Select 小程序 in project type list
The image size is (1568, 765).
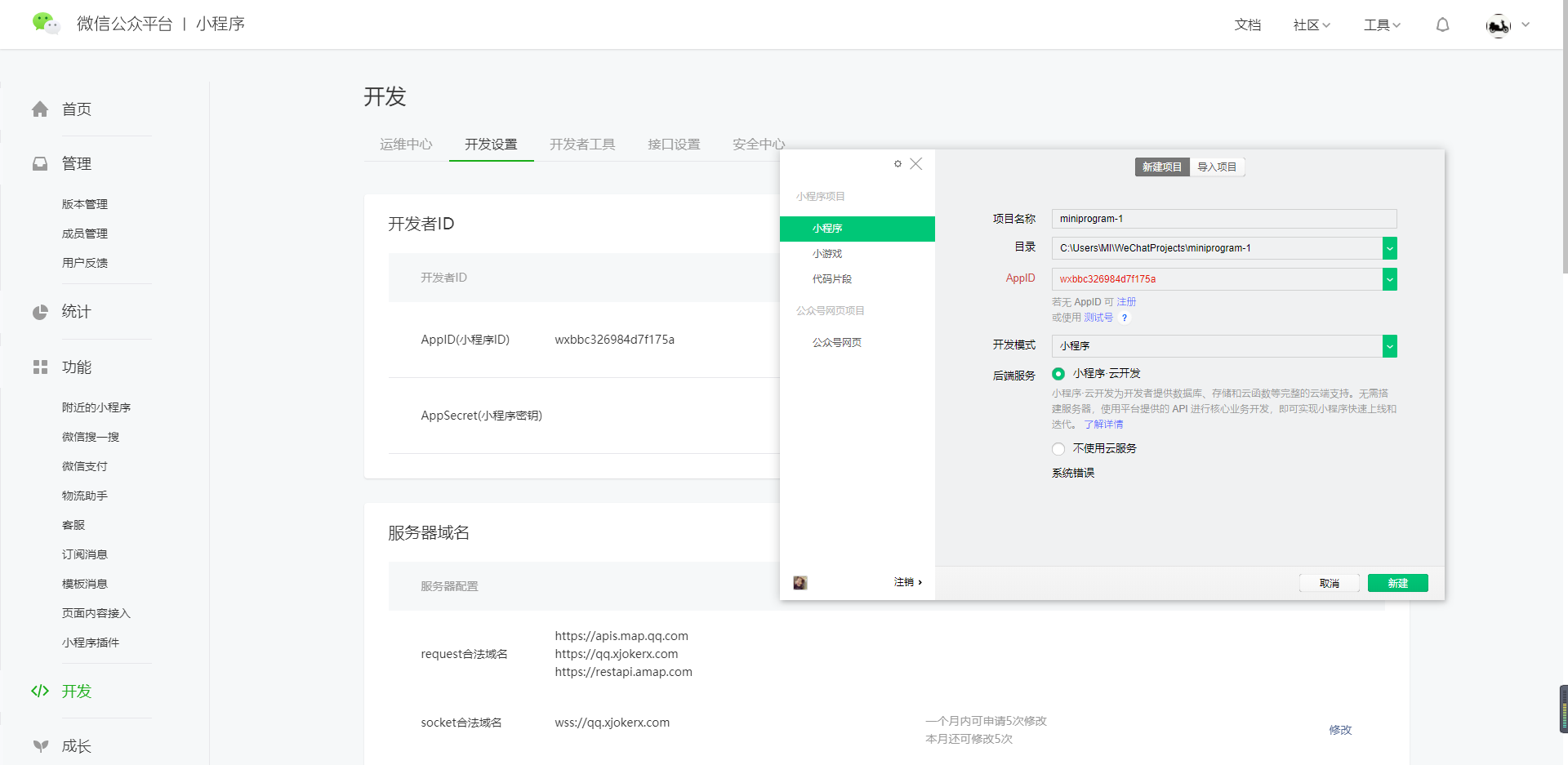click(x=857, y=229)
